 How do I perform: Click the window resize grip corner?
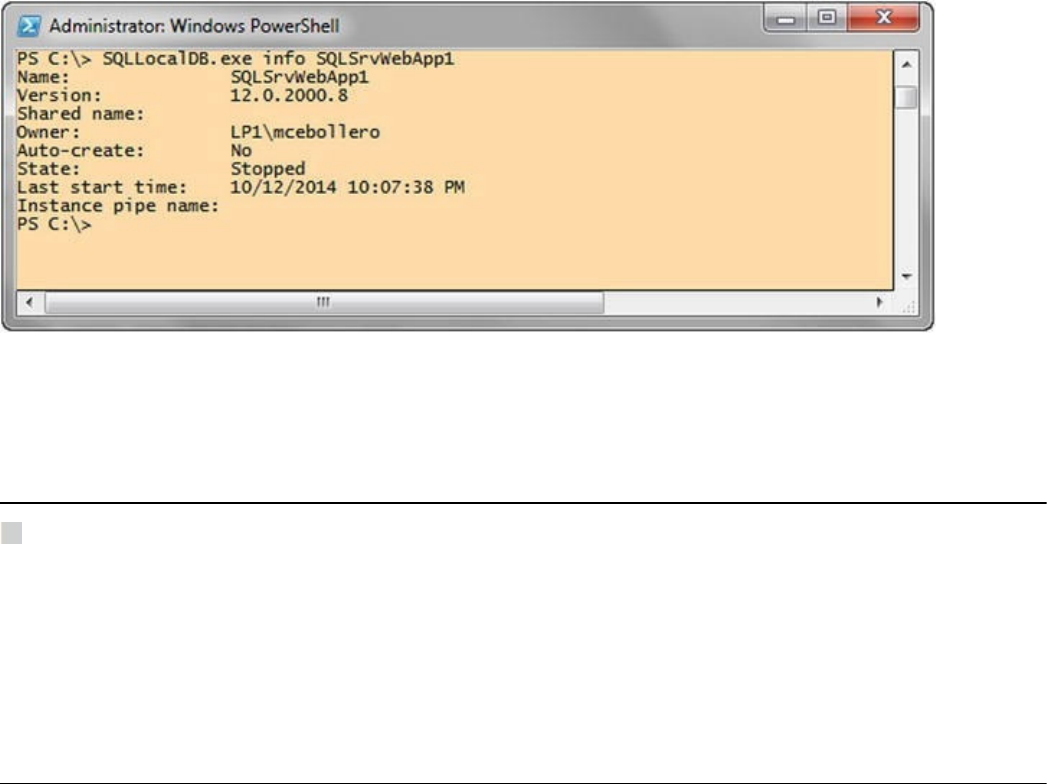click(x=908, y=306)
